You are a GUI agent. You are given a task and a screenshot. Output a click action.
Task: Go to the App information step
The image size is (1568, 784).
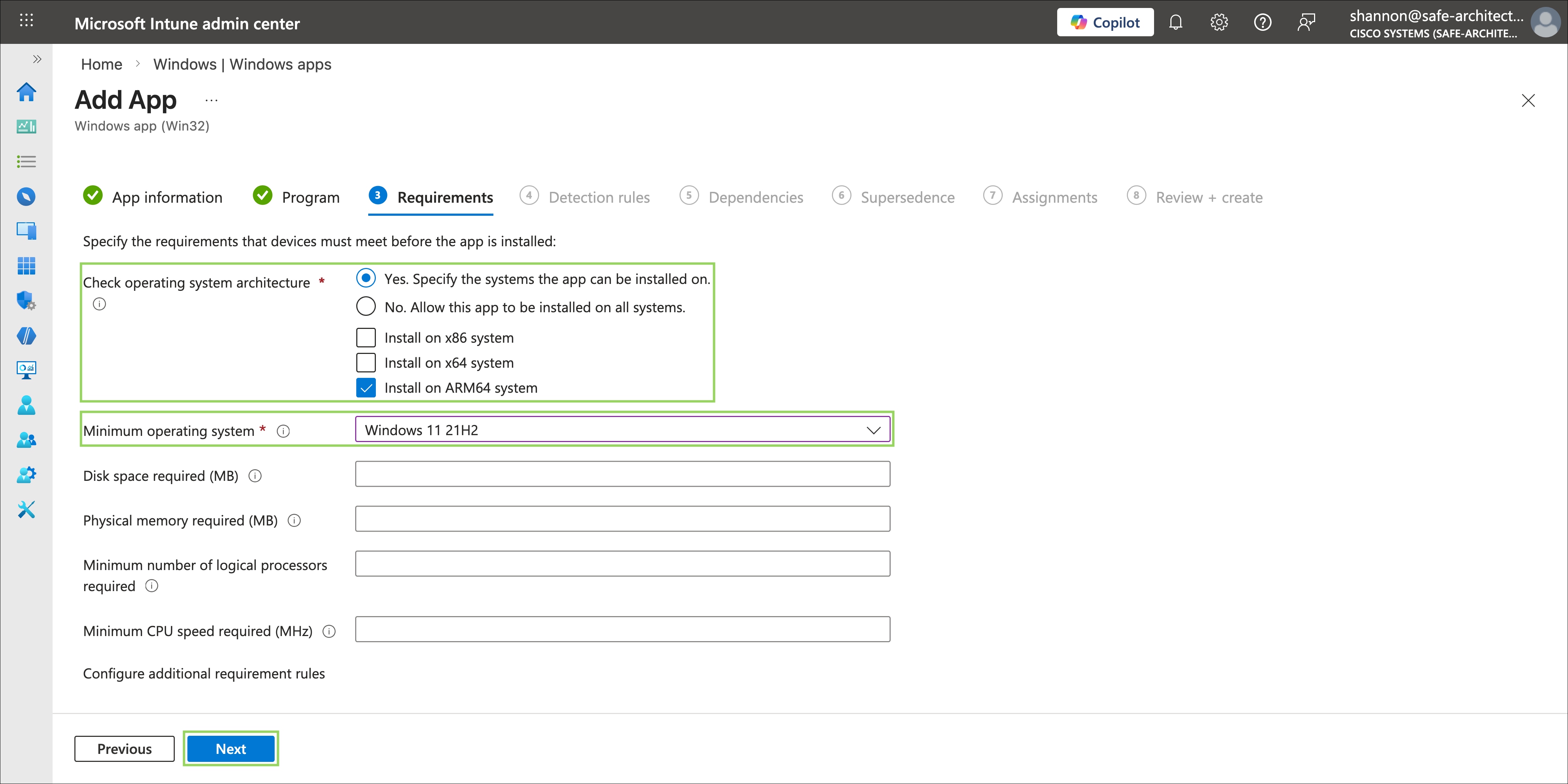tap(153, 197)
